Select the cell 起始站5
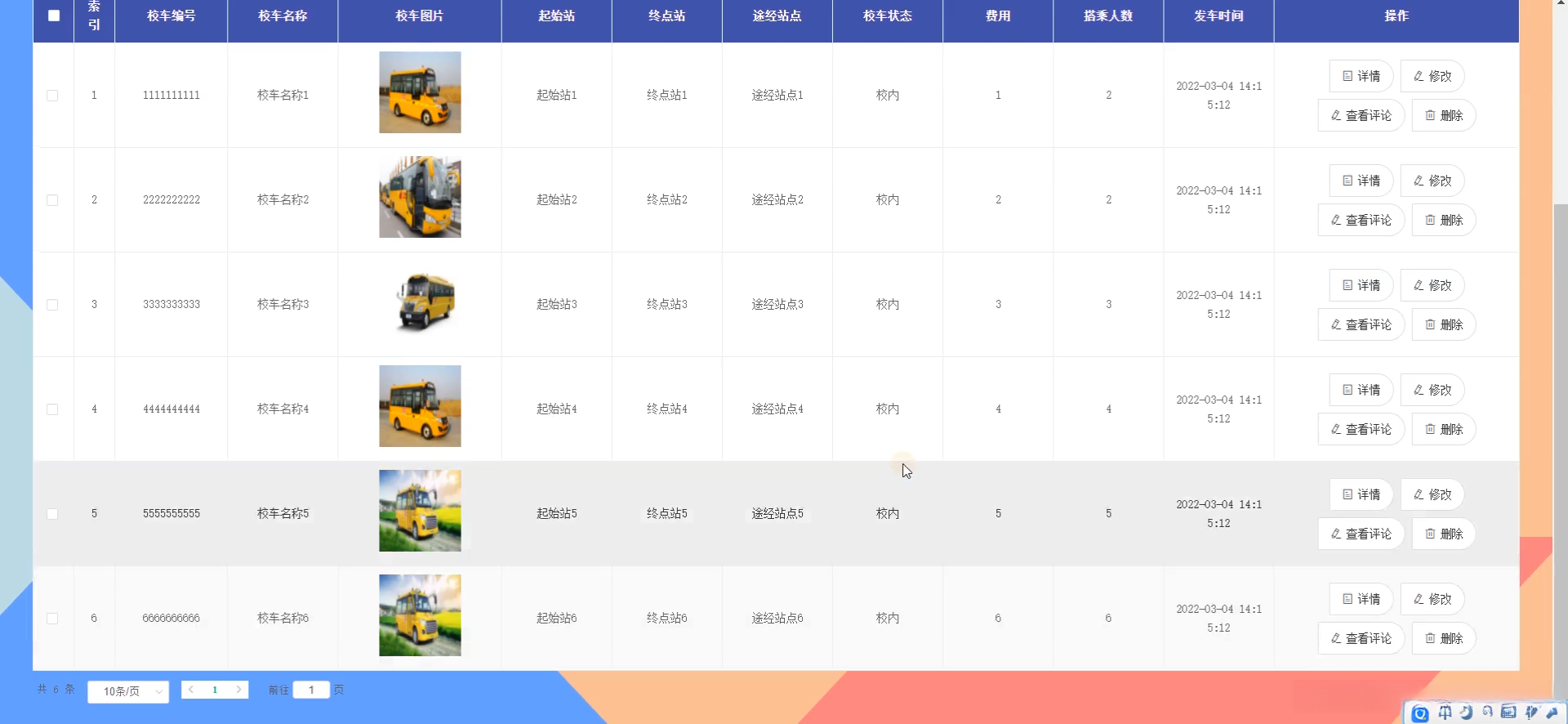Viewport: 1568px width, 724px height. click(x=557, y=514)
